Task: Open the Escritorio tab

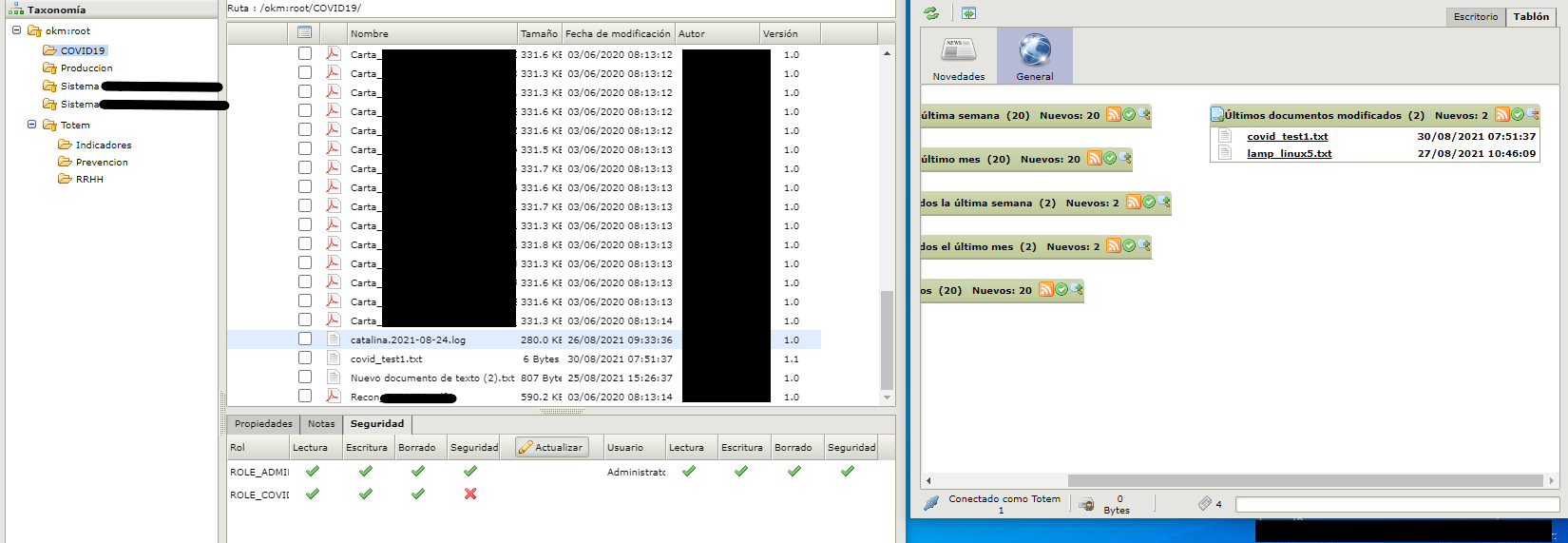Action: click(1475, 17)
